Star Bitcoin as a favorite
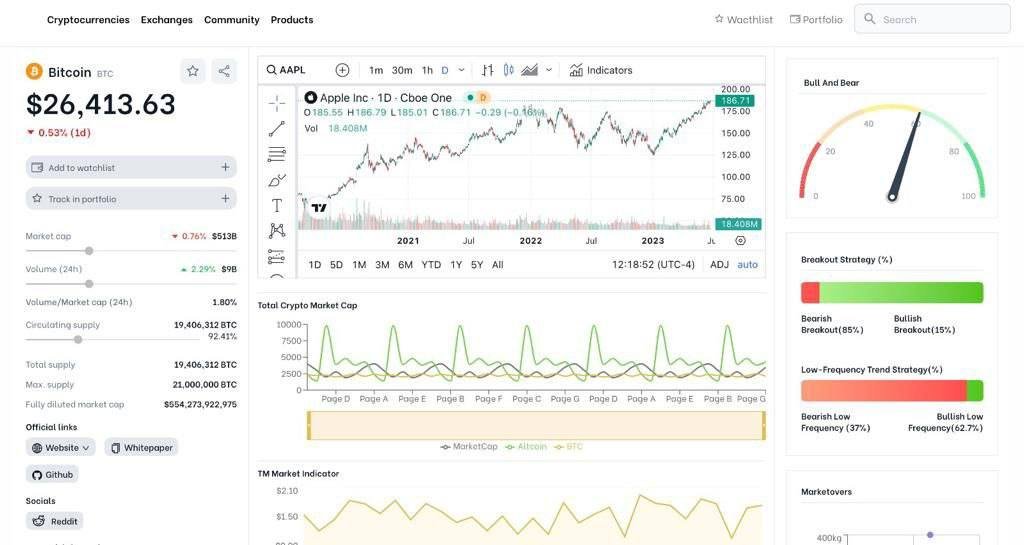The image size is (1024, 545). click(x=193, y=71)
